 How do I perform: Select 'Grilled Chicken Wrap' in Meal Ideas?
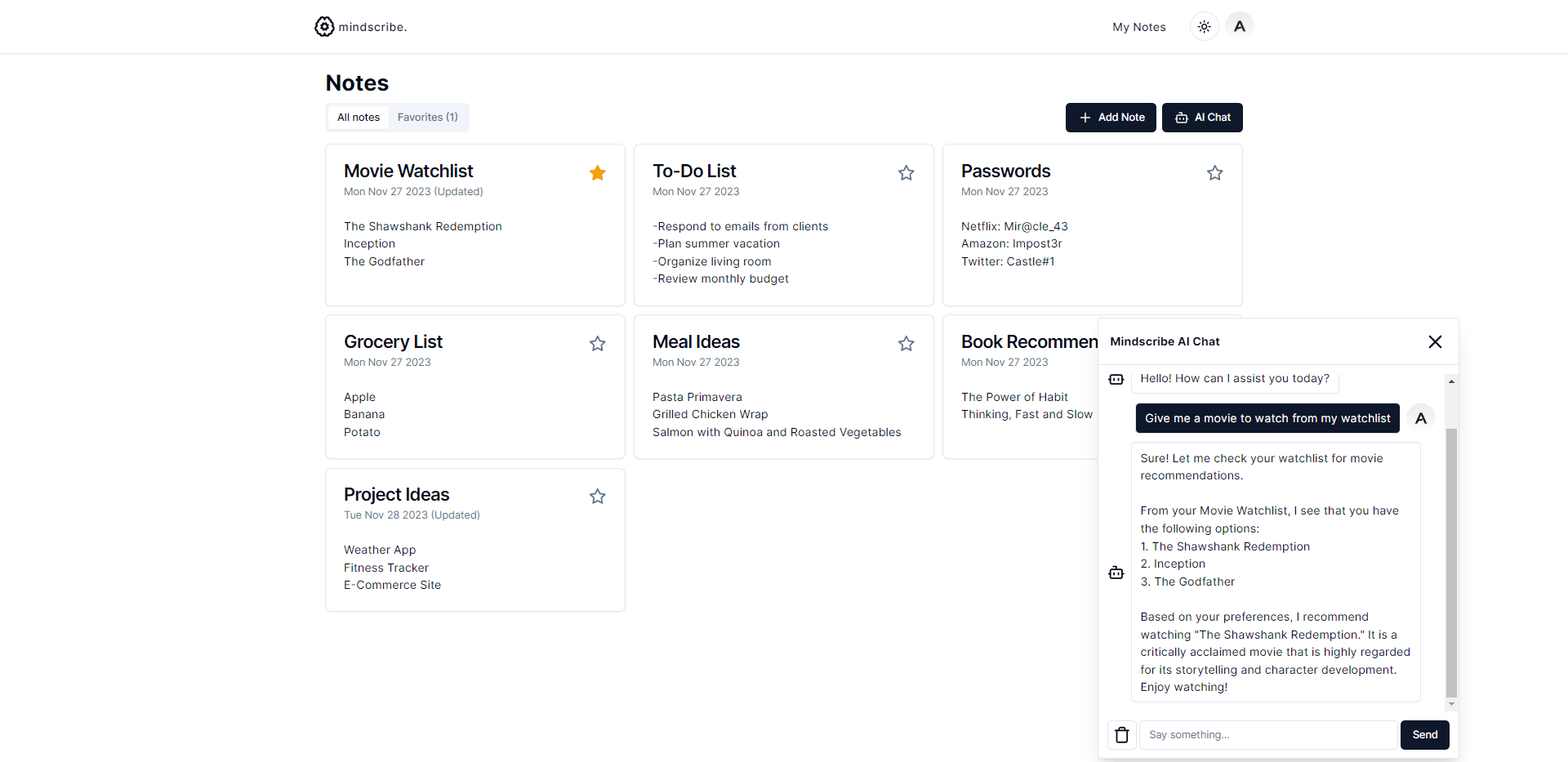(x=710, y=415)
